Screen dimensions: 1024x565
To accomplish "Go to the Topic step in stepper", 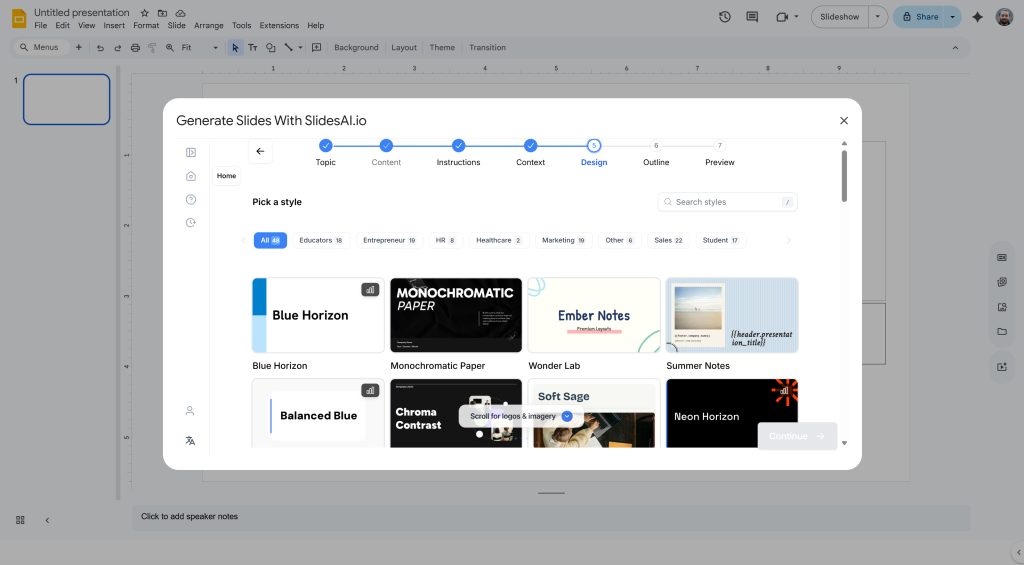I will (x=326, y=146).
